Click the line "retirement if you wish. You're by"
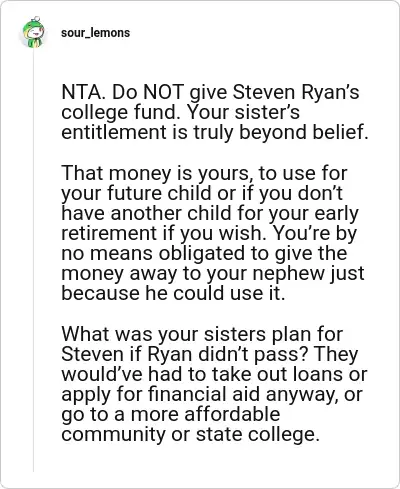The height and width of the screenshot is (489, 400). [209, 233]
